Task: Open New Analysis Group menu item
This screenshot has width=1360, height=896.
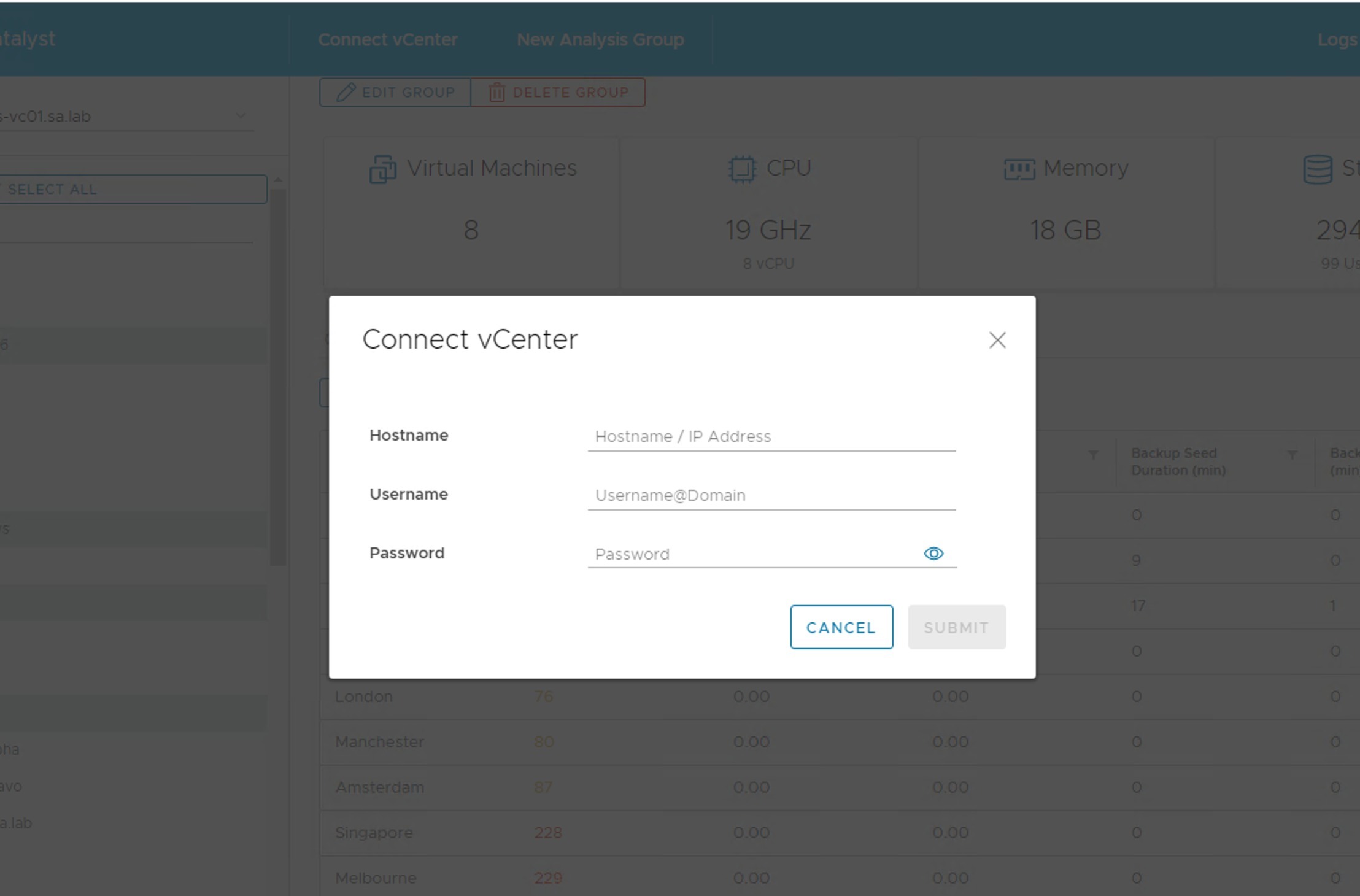Action: [600, 40]
